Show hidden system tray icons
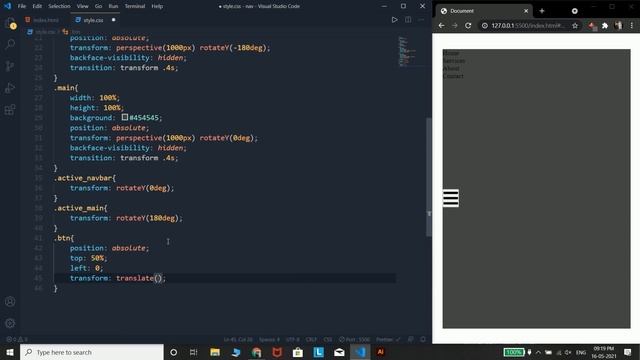This screenshot has height=360, width=640. pos(538,352)
